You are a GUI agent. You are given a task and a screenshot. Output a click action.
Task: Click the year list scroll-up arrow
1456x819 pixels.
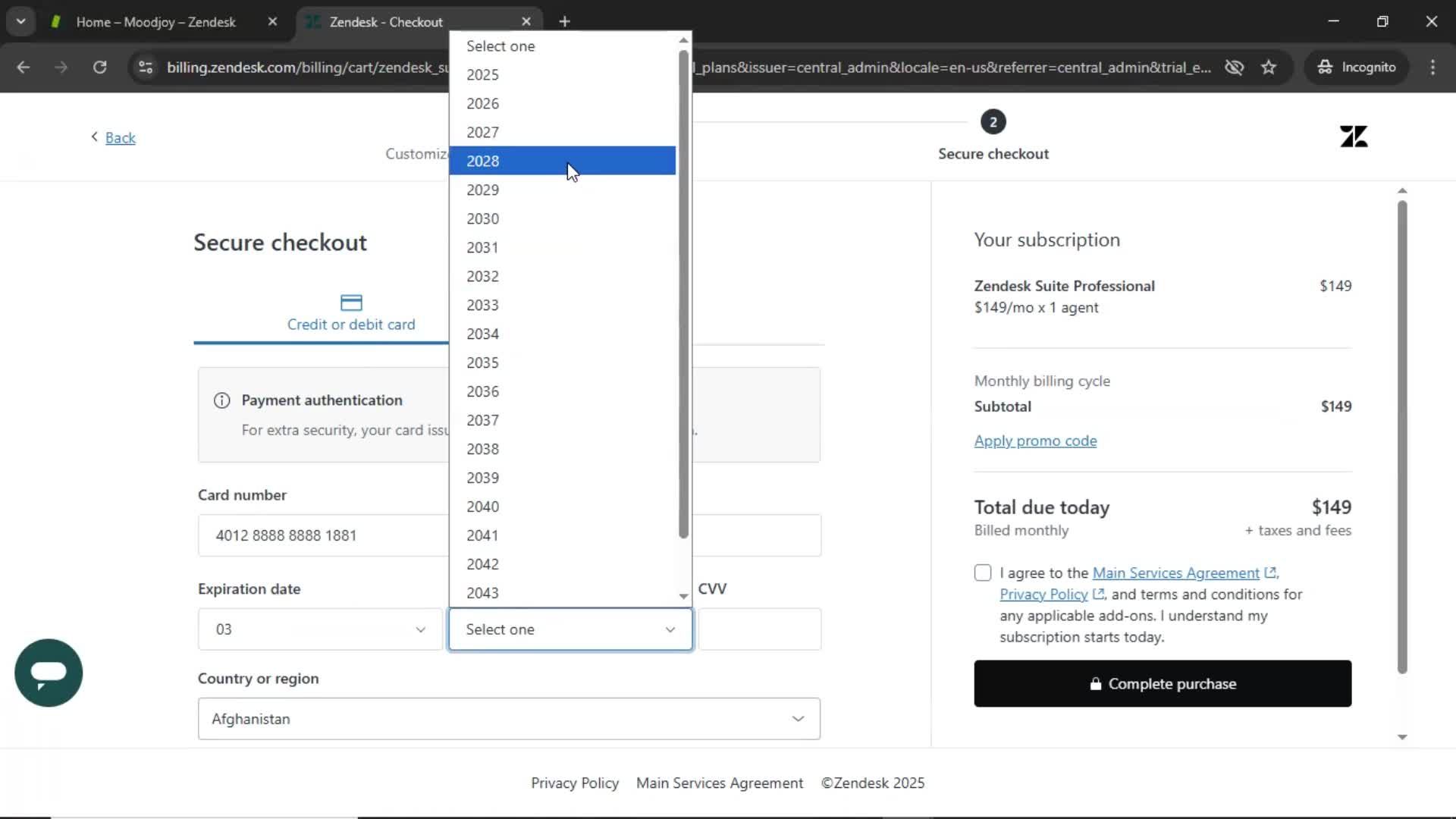683,40
